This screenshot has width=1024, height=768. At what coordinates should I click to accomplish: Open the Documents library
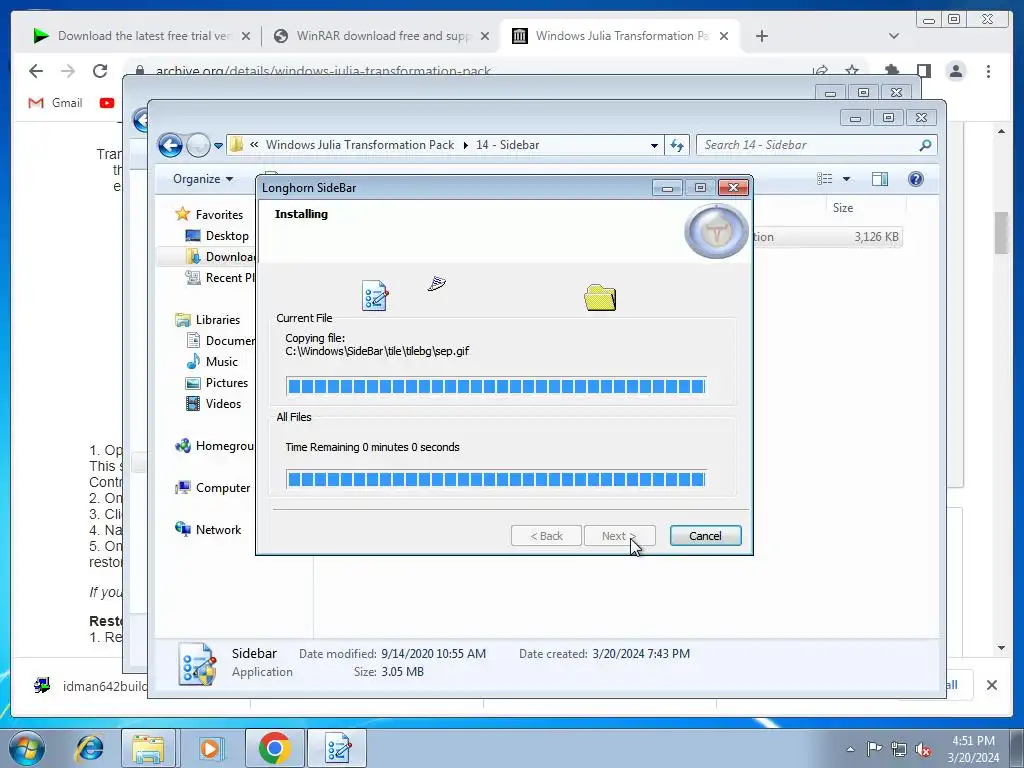tap(220, 340)
